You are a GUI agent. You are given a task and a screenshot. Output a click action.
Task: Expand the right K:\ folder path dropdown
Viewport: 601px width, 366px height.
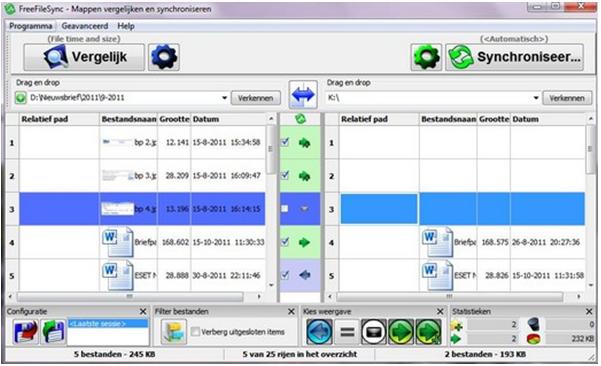click(x=536, y=98)
